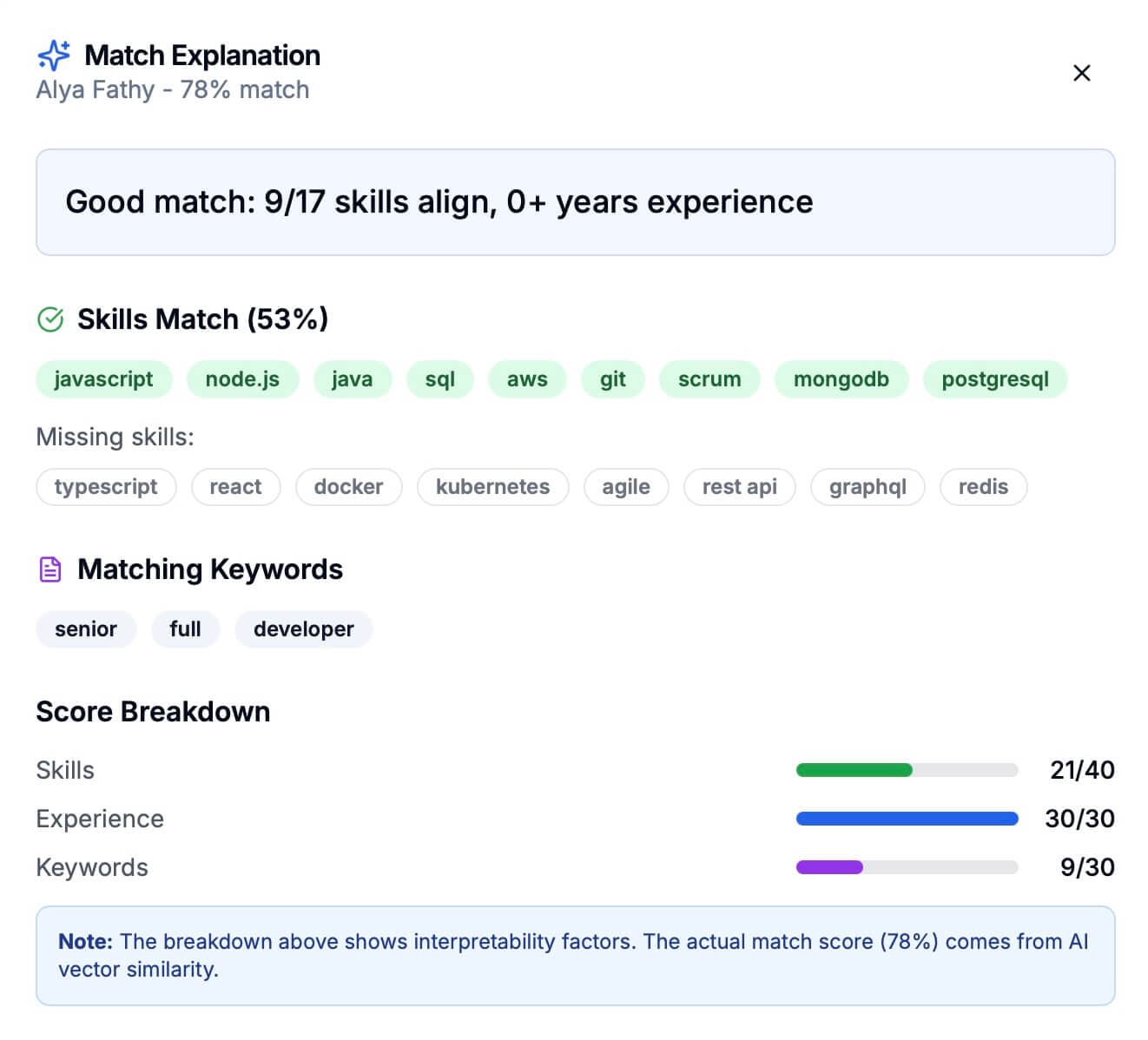The image size is (1148, 1040).
Task: Click the kubernetes missing skill chip
Action: tap(492, 487)
